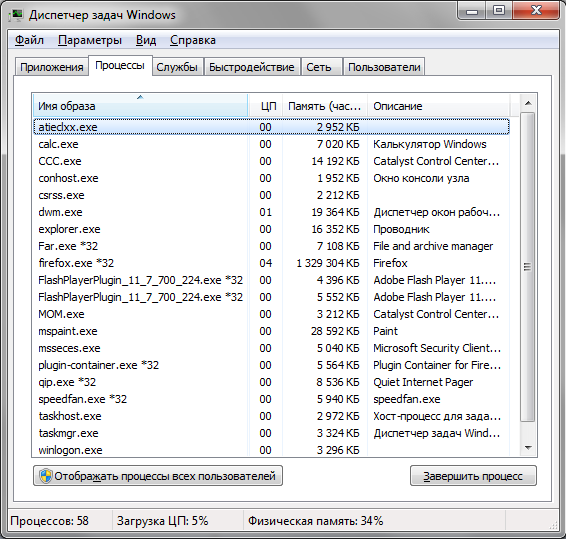Maximize the Task Manager window
Viewport: 566px width, 540px height.
(x=499, y=11)
